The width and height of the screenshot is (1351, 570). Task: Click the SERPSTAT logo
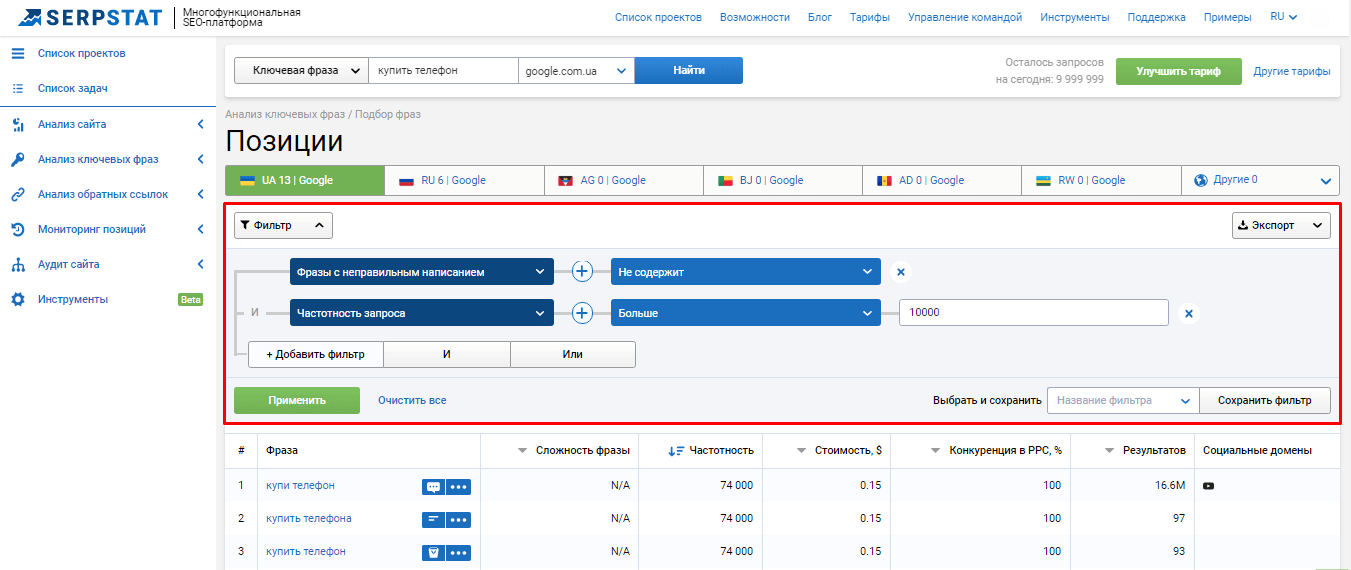click(x=92, y=17)
